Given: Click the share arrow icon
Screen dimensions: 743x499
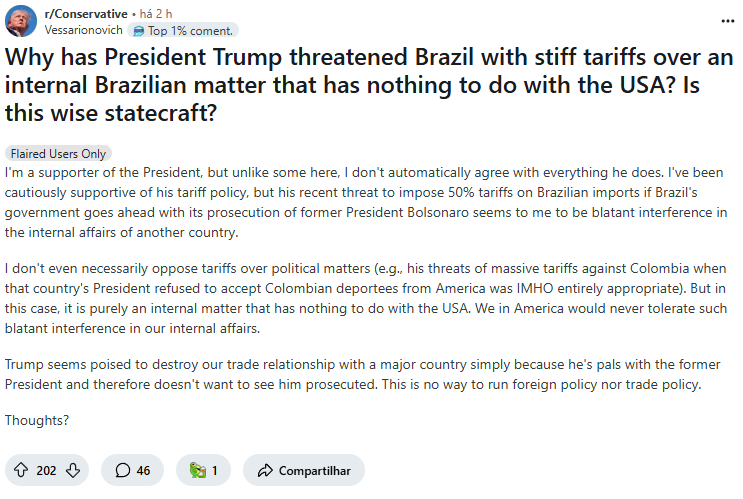Looking at the screenshot, I should point(265,470).
